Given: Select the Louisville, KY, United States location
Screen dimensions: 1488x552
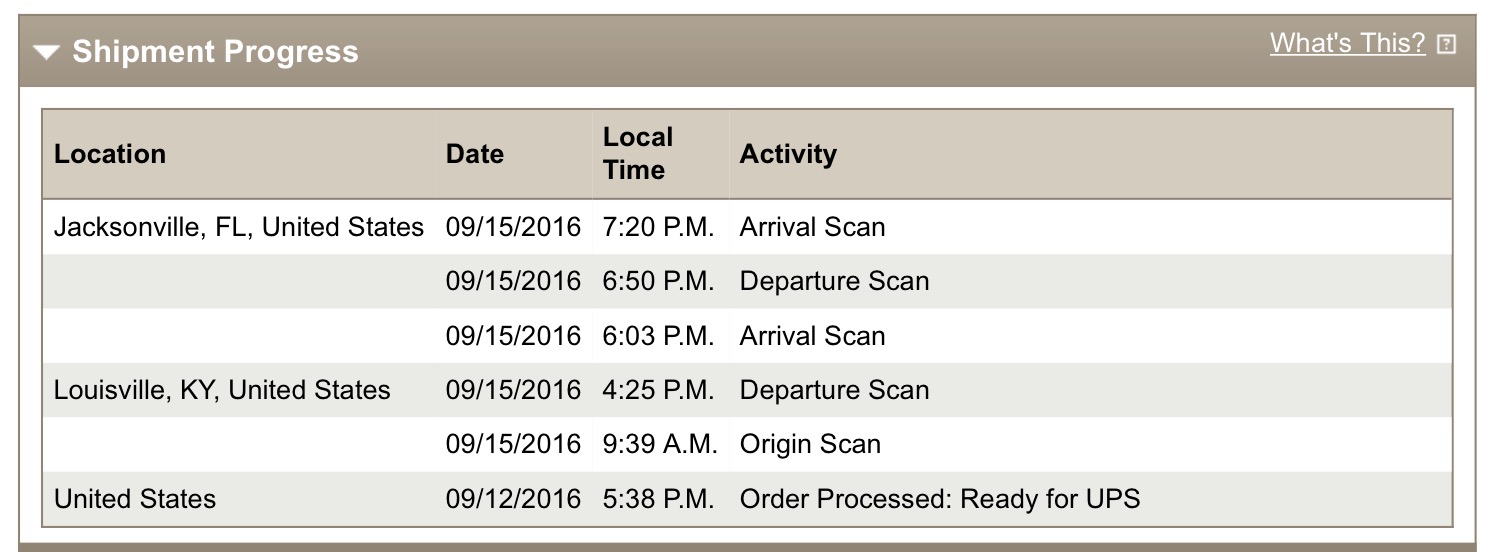Looking at the screenshot, I should [222, 390].
